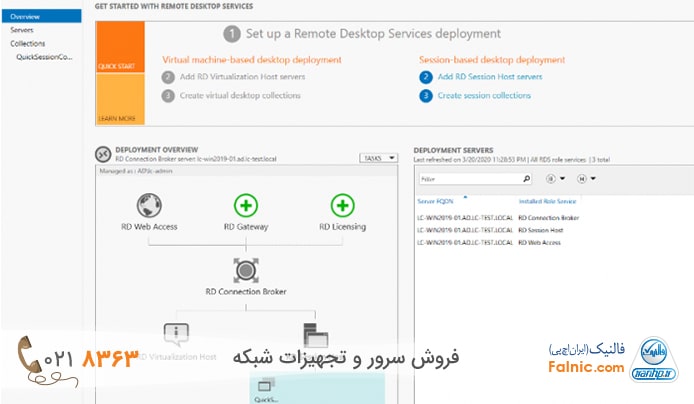
Task: Click the RD Virtualization Host icon
Action: point(176,333)
